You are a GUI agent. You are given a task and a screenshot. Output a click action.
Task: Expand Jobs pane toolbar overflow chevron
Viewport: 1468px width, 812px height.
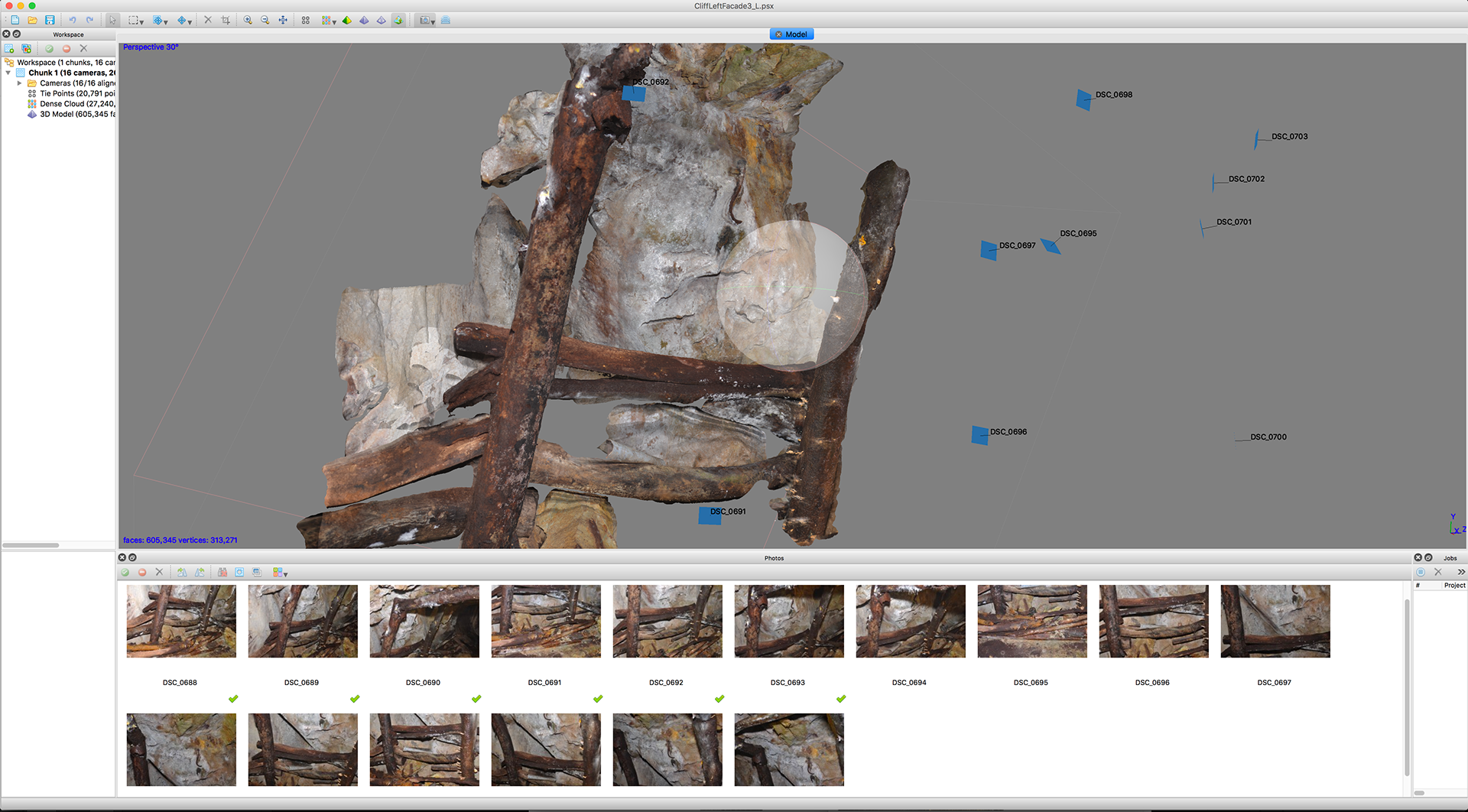1461,572
